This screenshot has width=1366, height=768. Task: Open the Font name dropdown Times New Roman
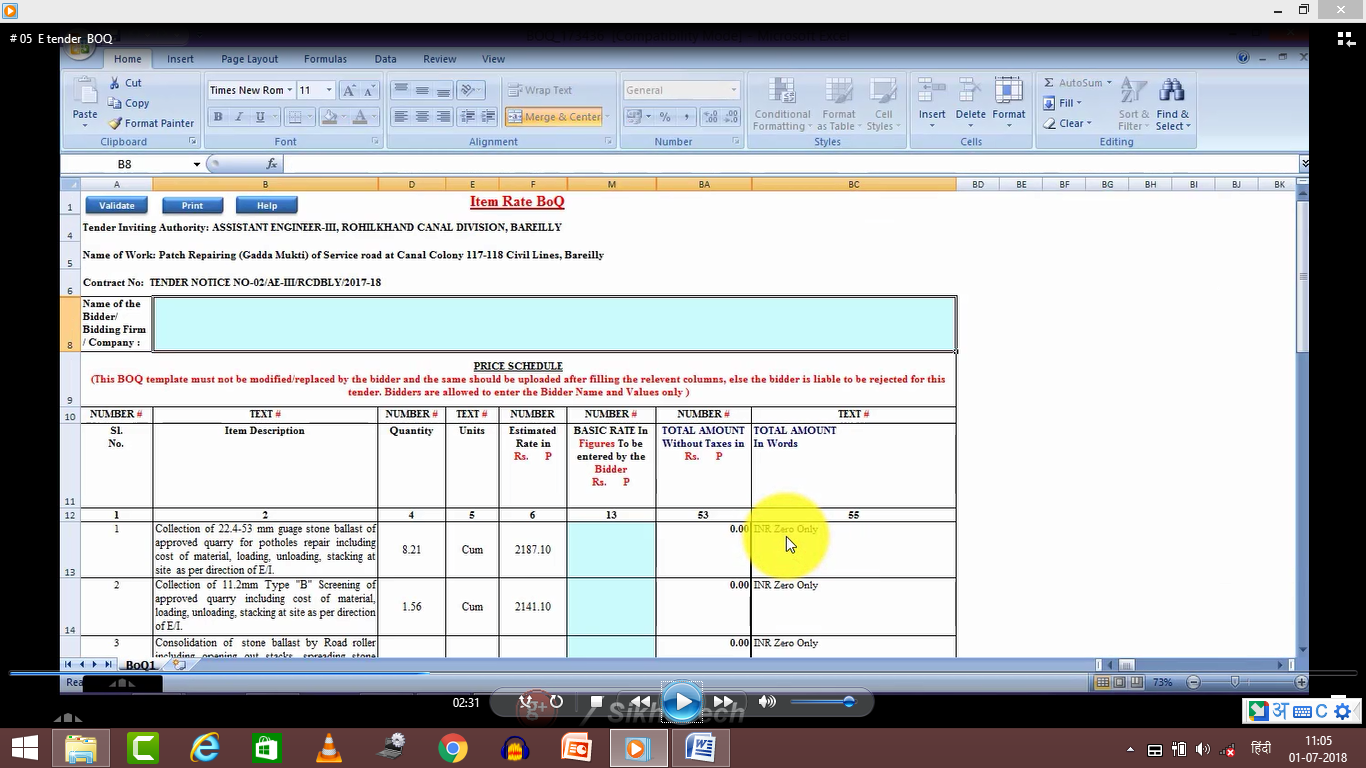point(289,90)
